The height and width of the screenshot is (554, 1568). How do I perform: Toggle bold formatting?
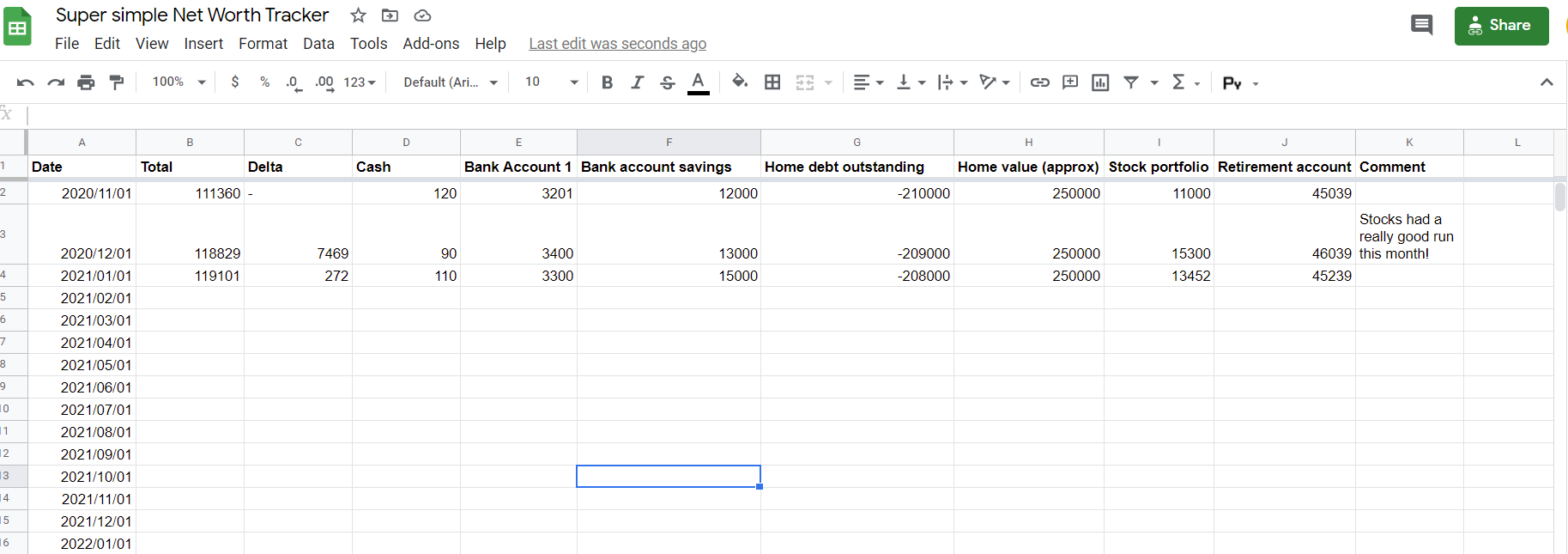coord(607,82)
